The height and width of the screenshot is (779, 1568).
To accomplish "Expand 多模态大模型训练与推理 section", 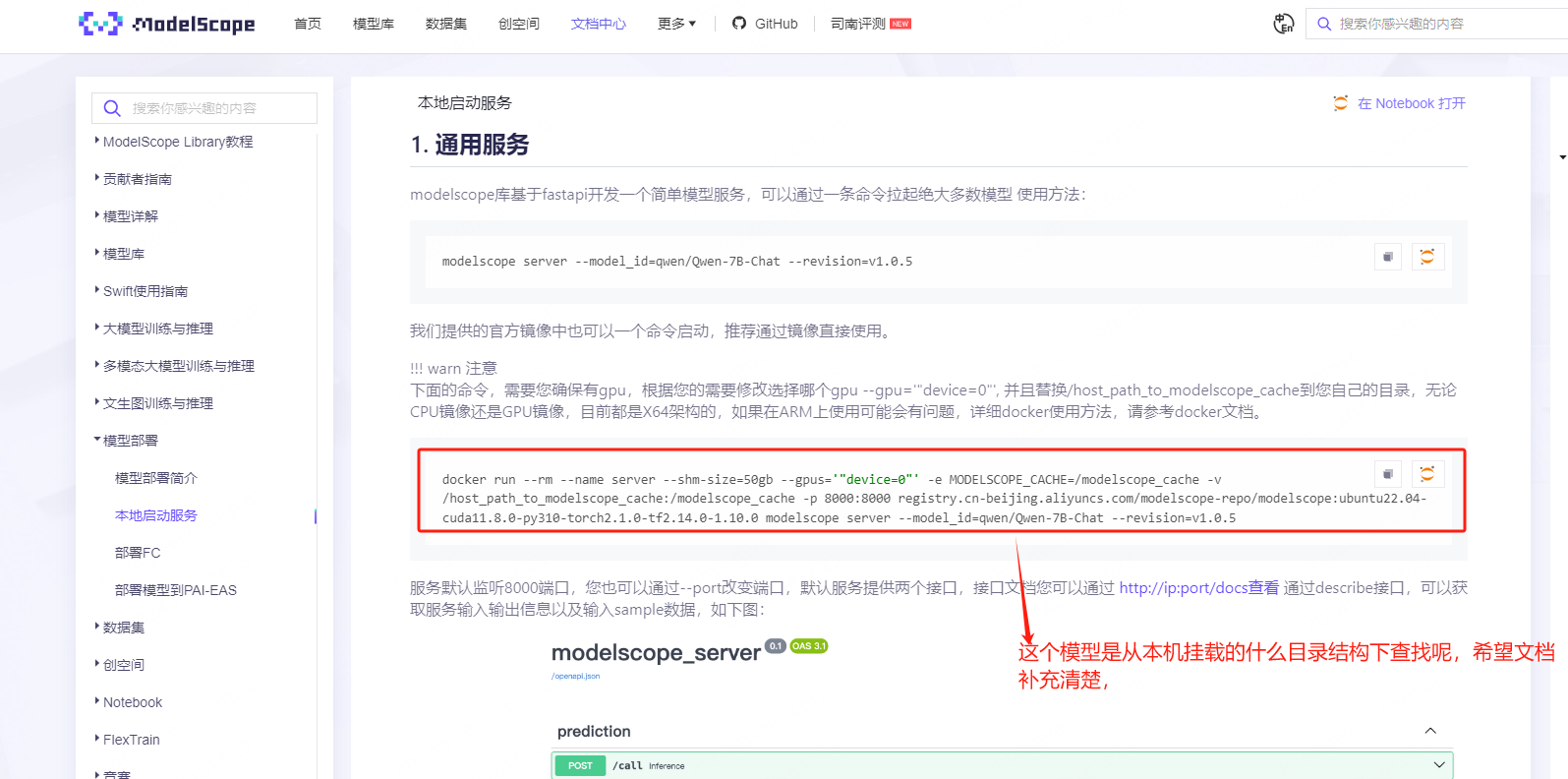I will click(x=175, y=366).
